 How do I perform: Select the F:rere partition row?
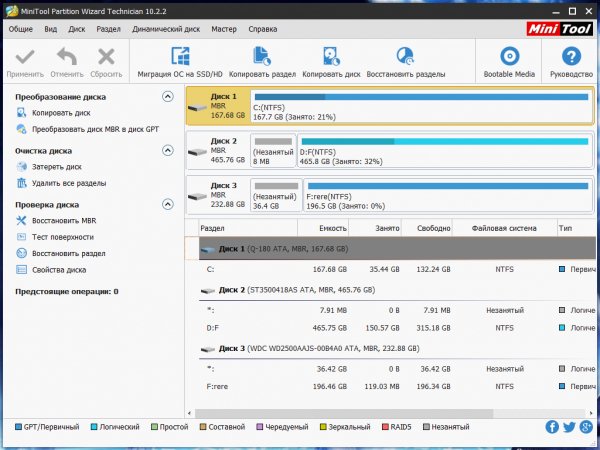point(397,386)
